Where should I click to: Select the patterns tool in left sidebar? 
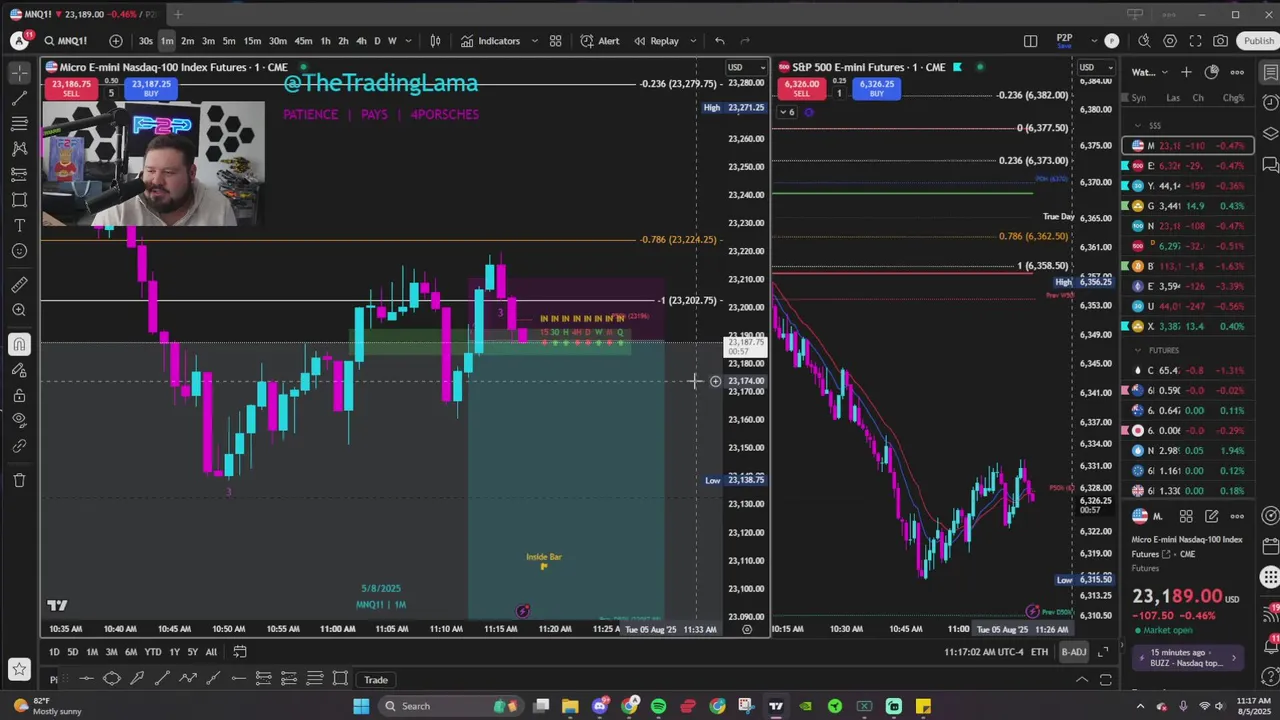click(x=19, y=148)
